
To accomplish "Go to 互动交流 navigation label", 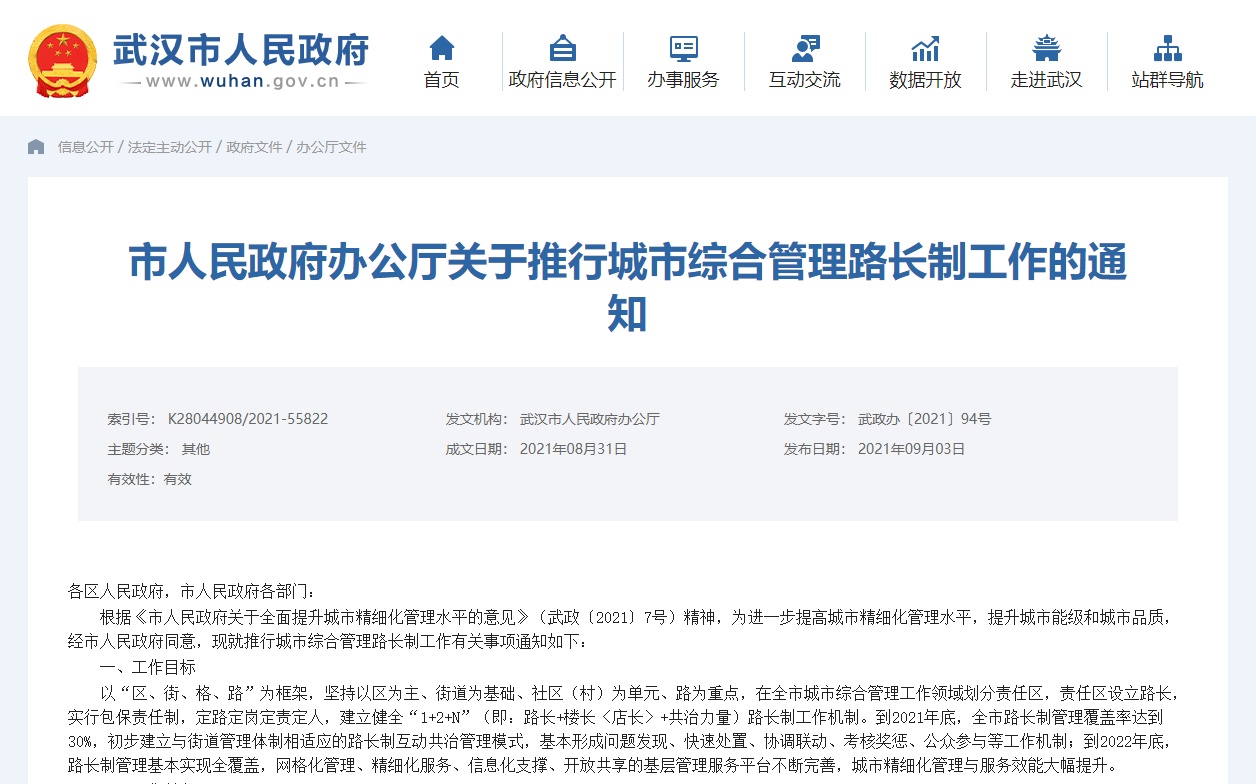I will click(804, 80).
